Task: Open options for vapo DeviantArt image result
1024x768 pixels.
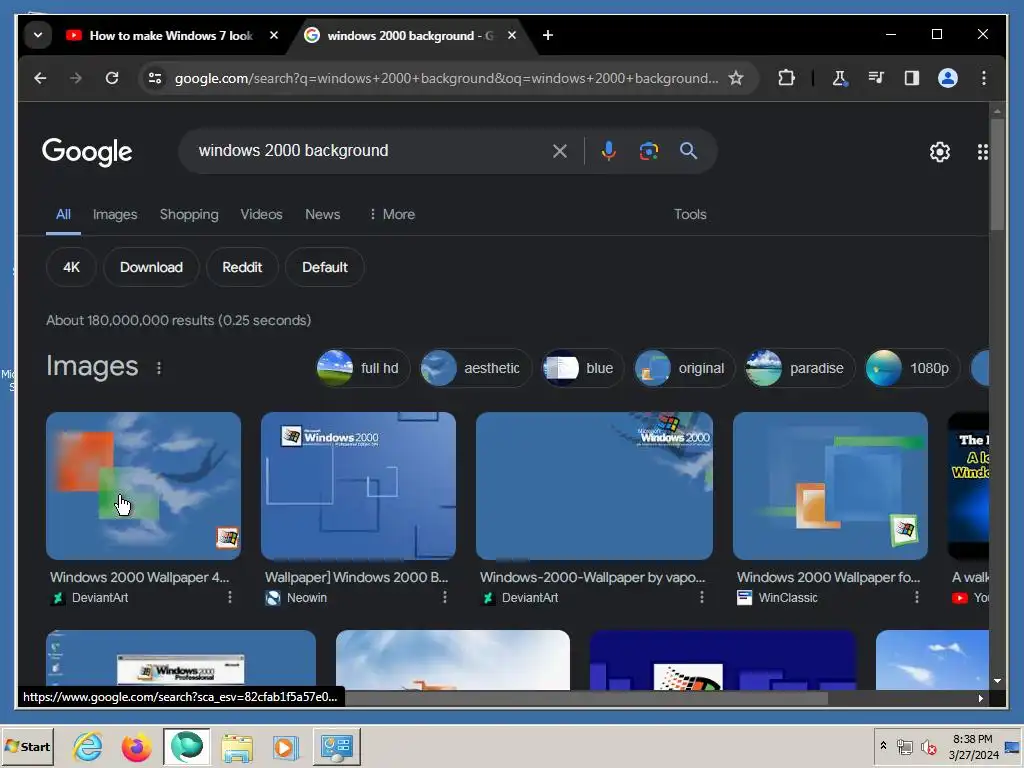Action: click(x=701, y=597)
